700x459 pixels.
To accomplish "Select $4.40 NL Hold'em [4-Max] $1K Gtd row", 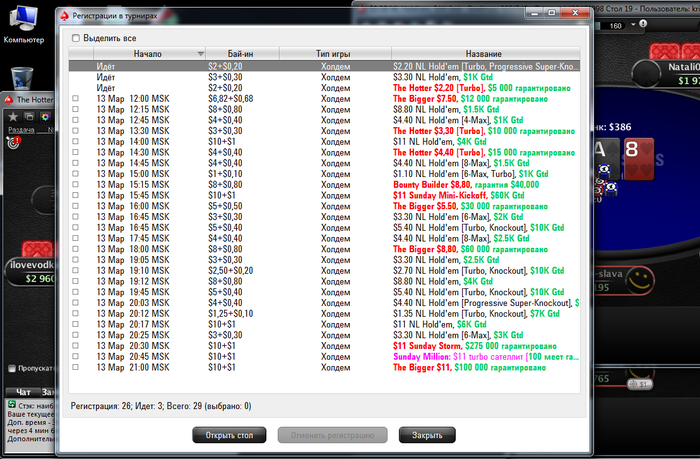I will (324, 120).
